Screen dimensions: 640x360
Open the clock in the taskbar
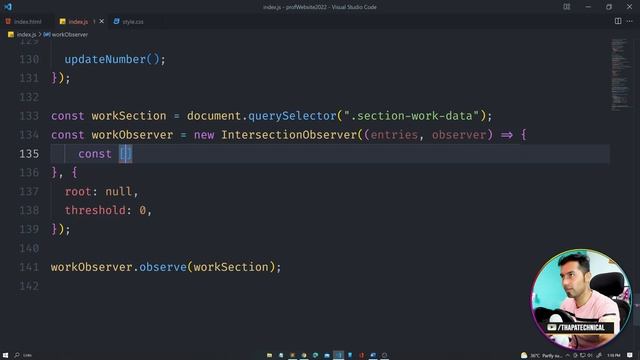(x=613, y=356)
